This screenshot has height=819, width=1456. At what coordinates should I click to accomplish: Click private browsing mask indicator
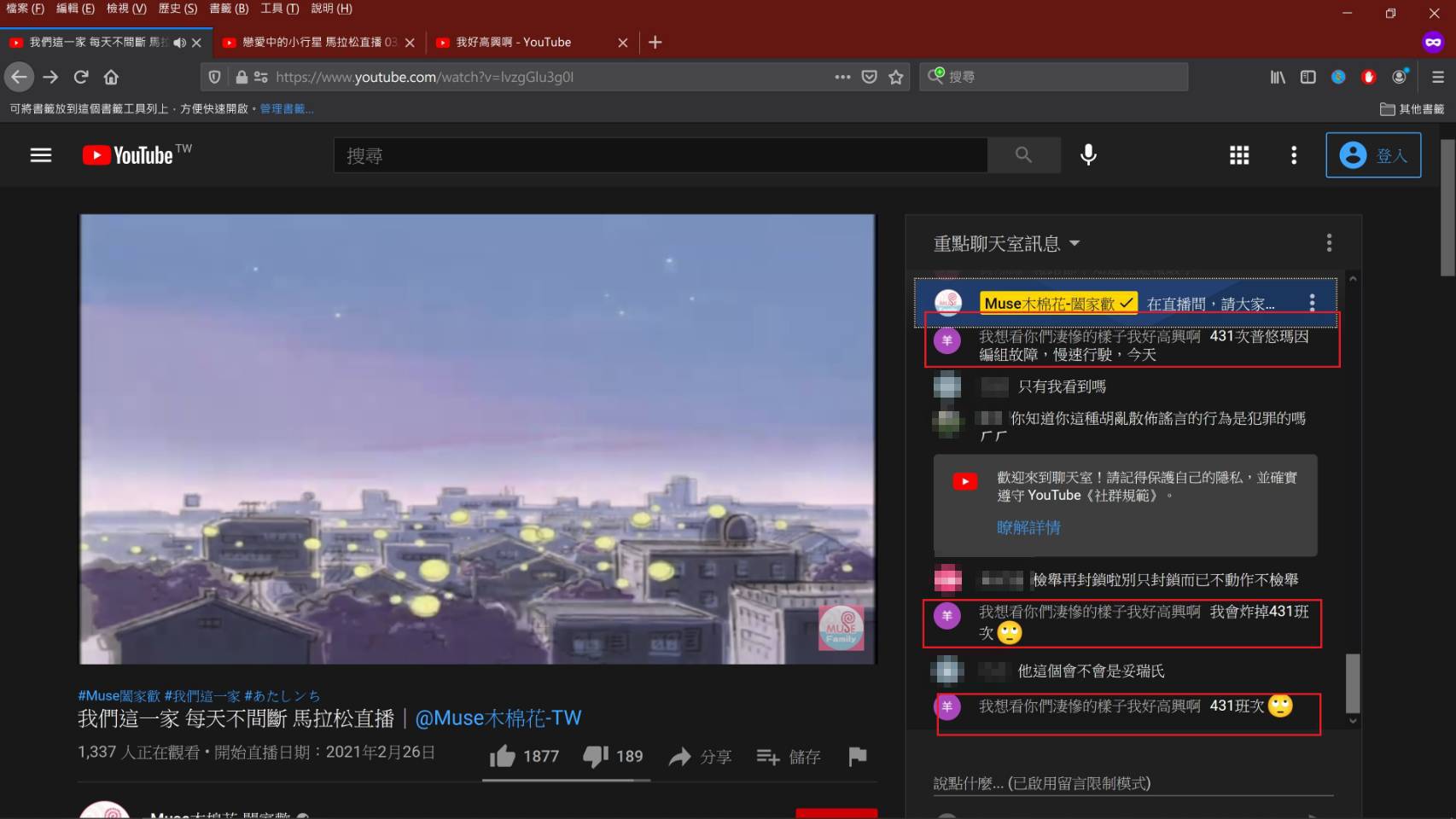coord(1433,42)
